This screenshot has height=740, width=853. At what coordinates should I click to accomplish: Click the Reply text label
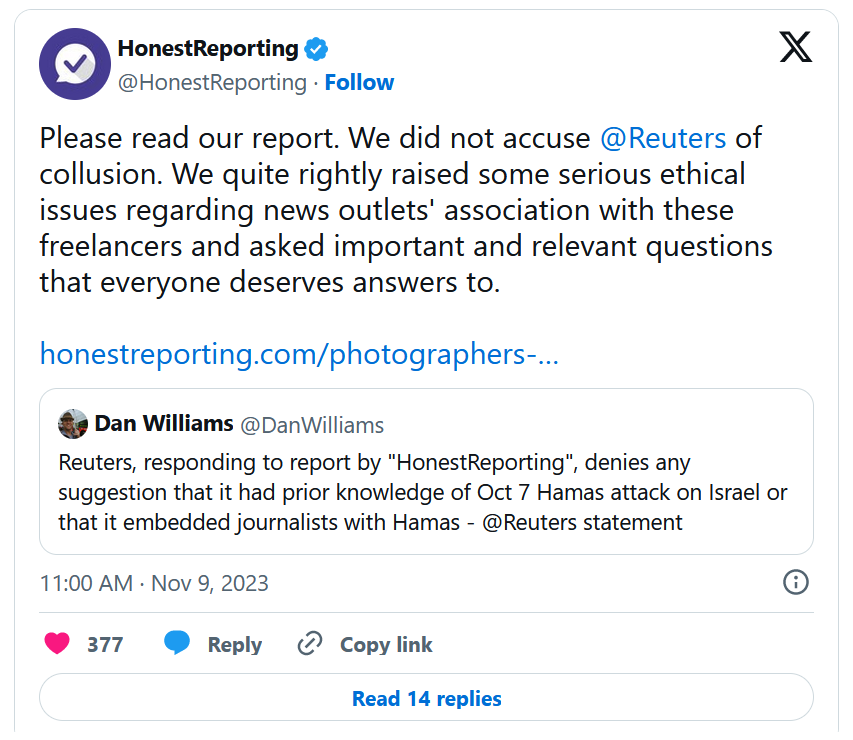tap(234, 645)
